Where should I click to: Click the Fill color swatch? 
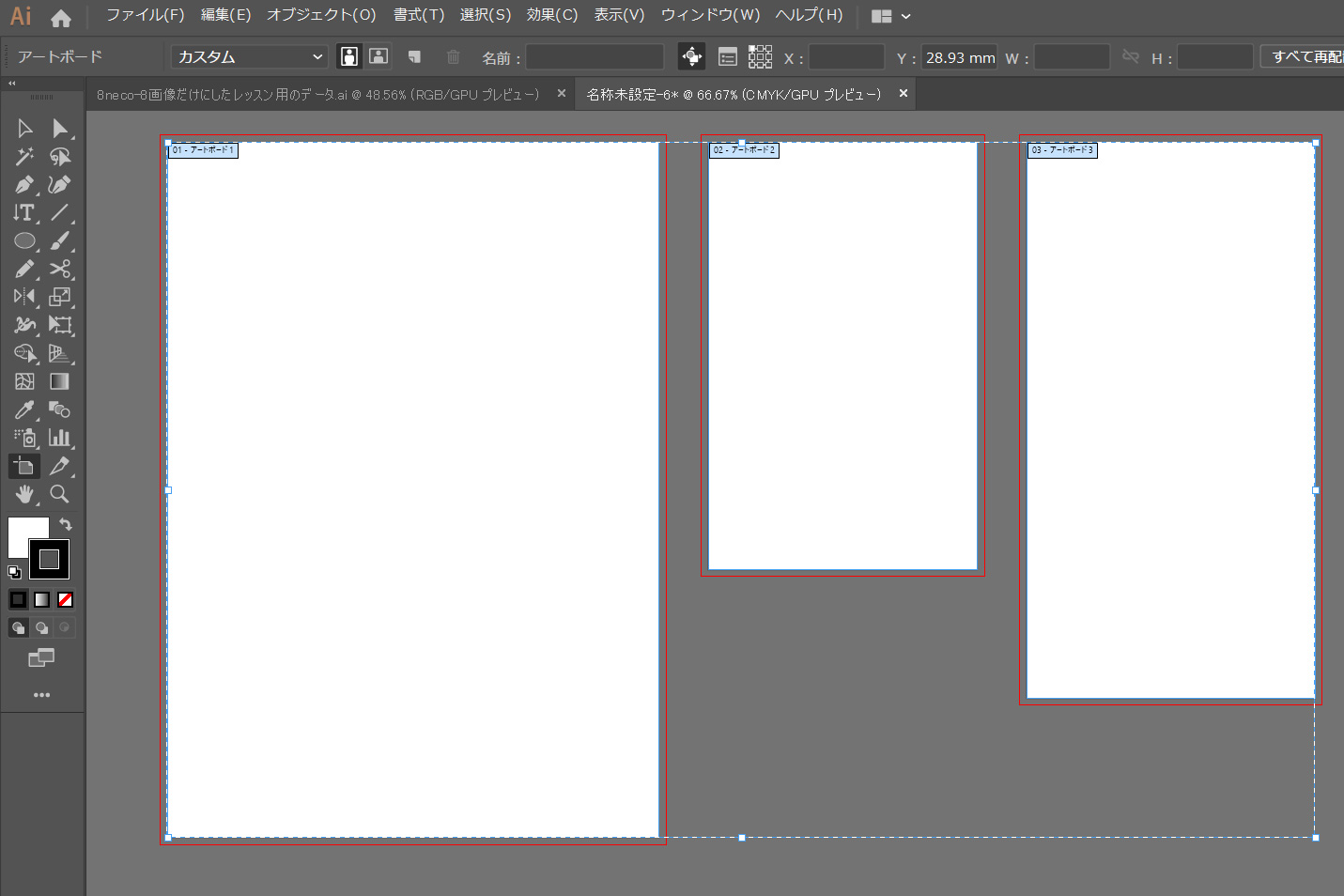23,533
